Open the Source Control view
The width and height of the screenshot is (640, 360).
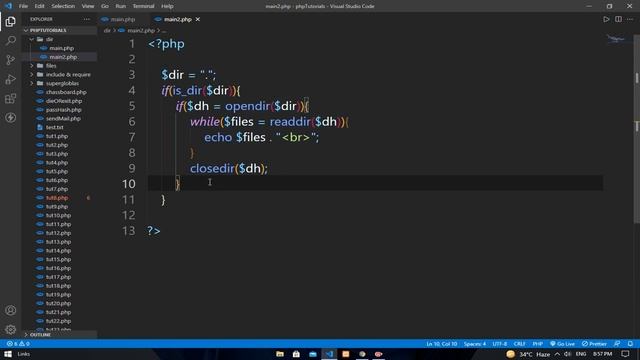(x=11, y=60)
